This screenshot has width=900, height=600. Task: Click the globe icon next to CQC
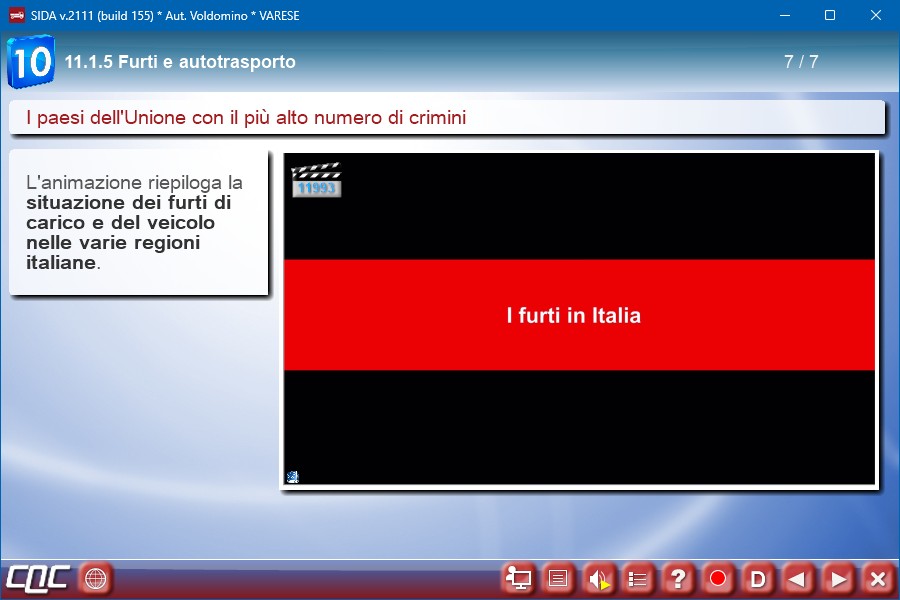point(96,578)
